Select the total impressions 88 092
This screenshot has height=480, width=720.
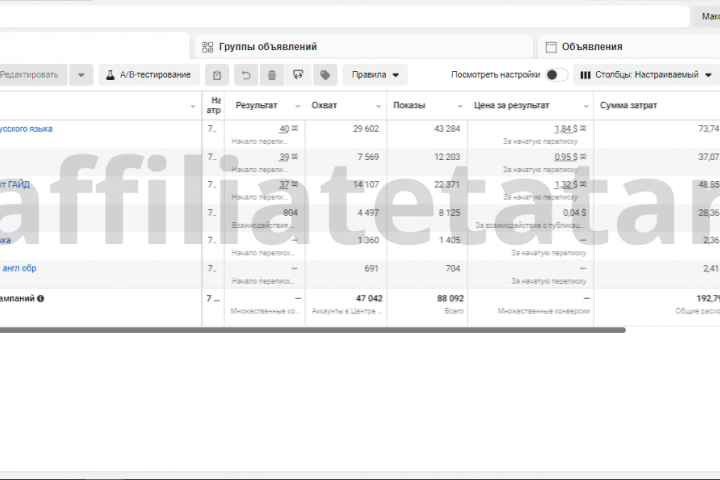pyautogui.click(x=450, y=299)
